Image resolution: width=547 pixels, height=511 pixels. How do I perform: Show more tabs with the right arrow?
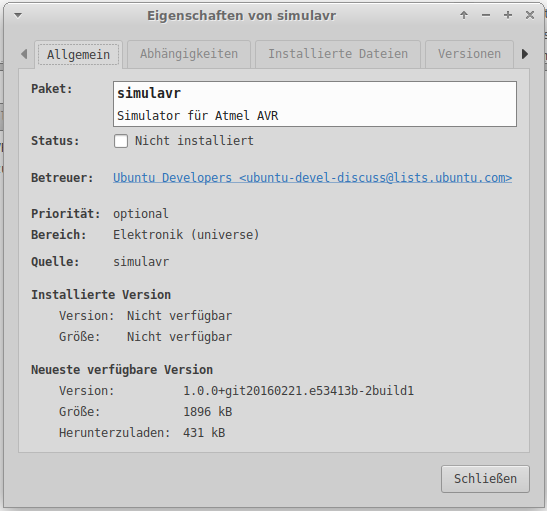point(525,54)
